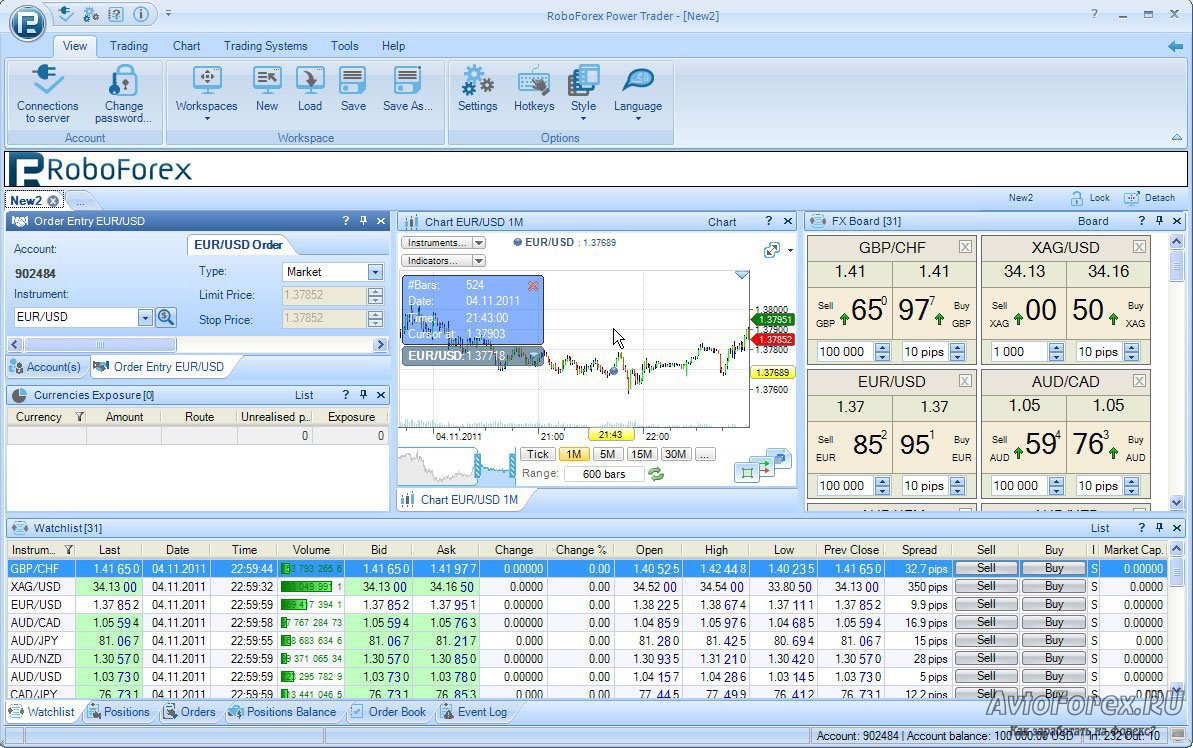Detach the current workspace
The height and width of the screenshot is (748, 1193).
(x=1150, y=198)
